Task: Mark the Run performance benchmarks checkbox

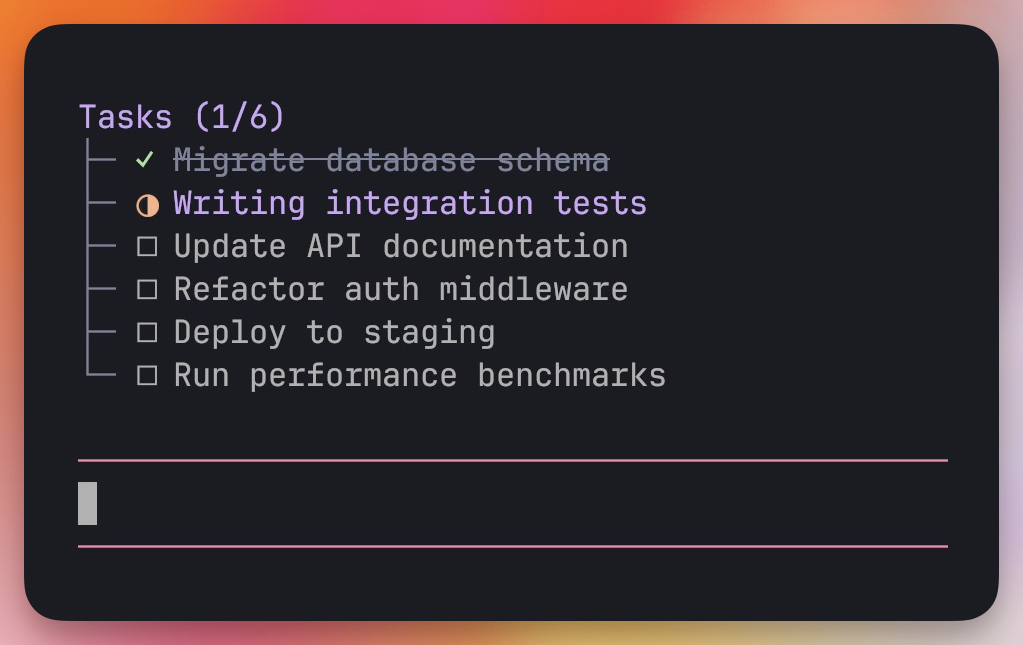Action: point(147,376)
